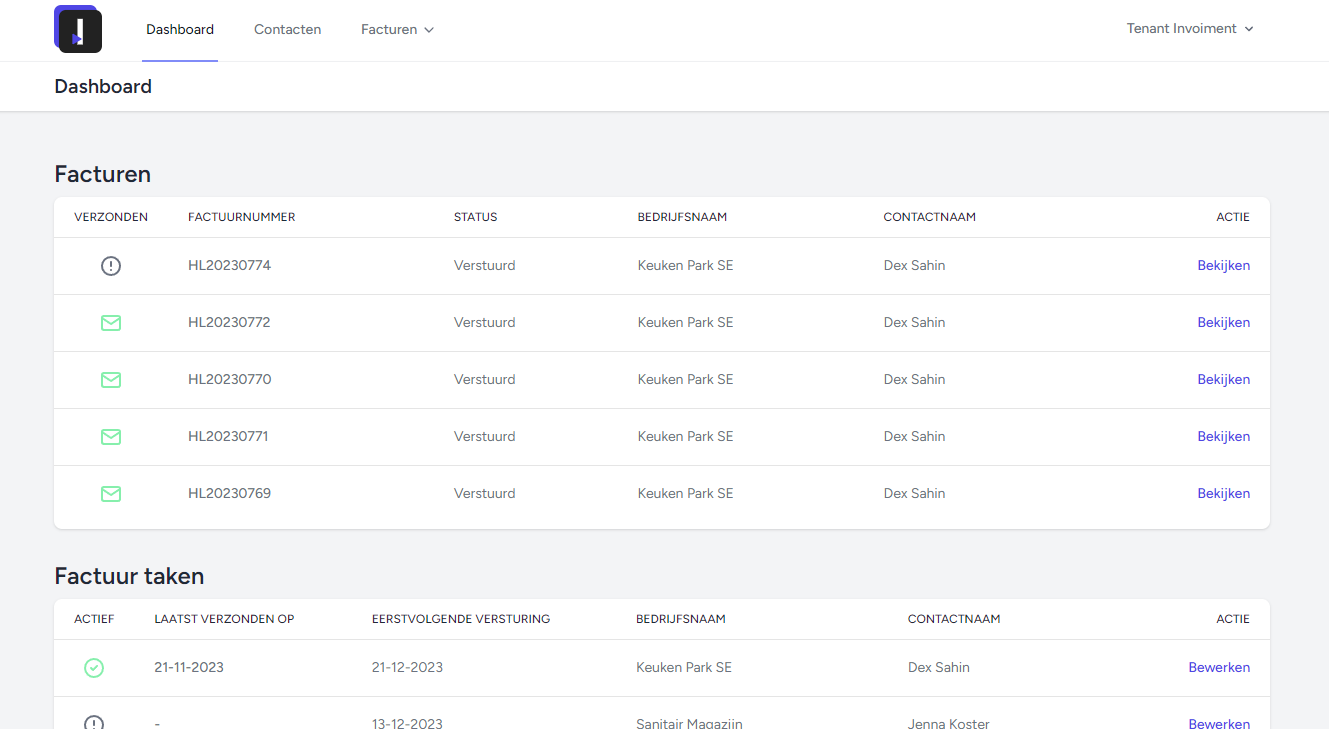The width and height of the screenshot is (1329, 729).
Task: Click sent envelope icon for HL20230771
Action: click(x=111, y=437)
